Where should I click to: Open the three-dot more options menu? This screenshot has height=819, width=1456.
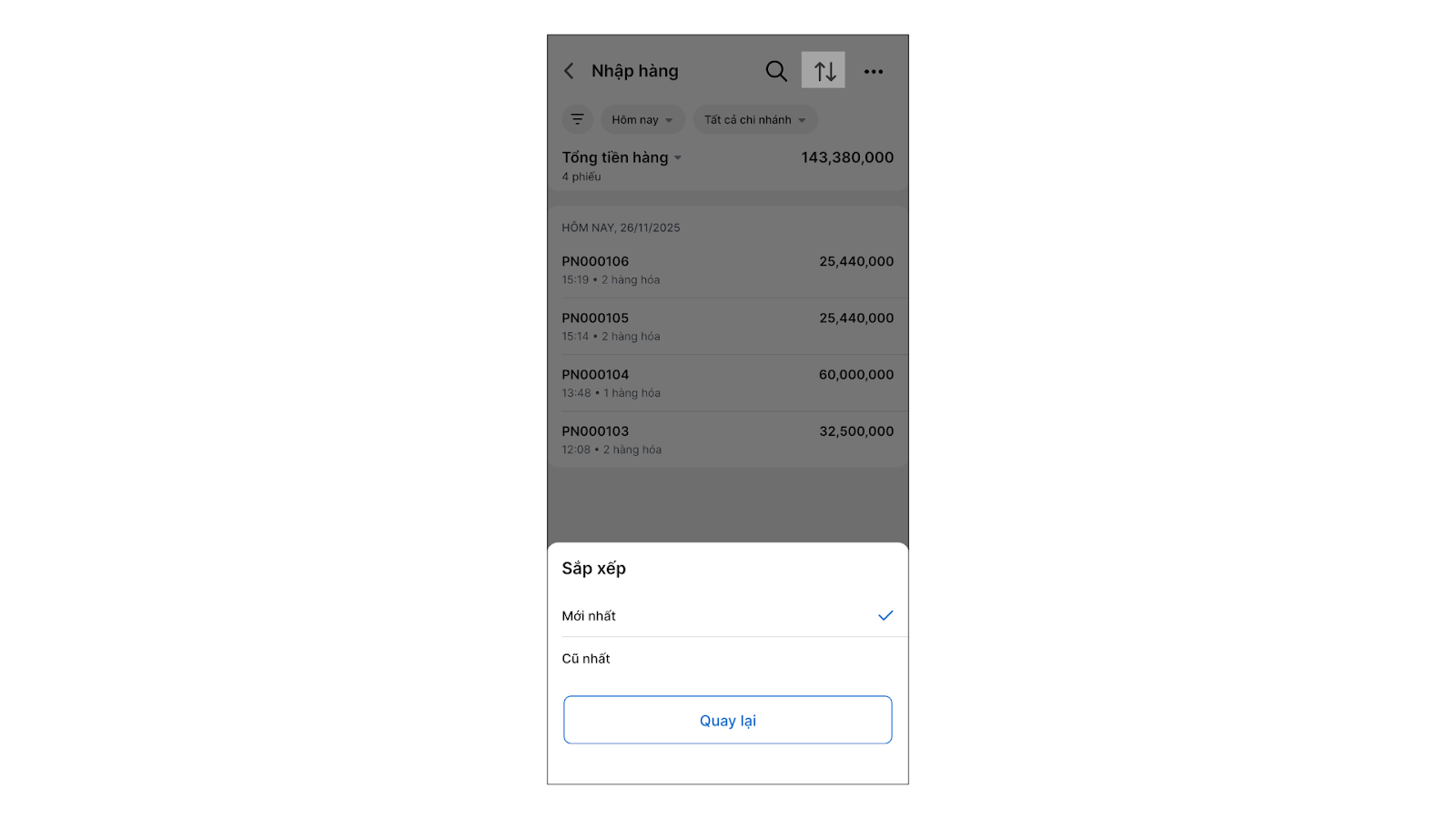874,71
